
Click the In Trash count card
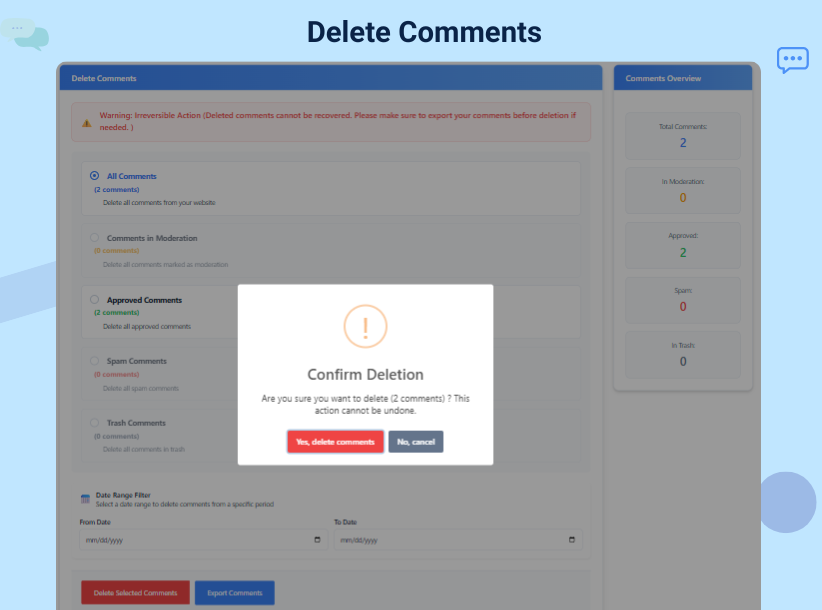click(683, 355)
